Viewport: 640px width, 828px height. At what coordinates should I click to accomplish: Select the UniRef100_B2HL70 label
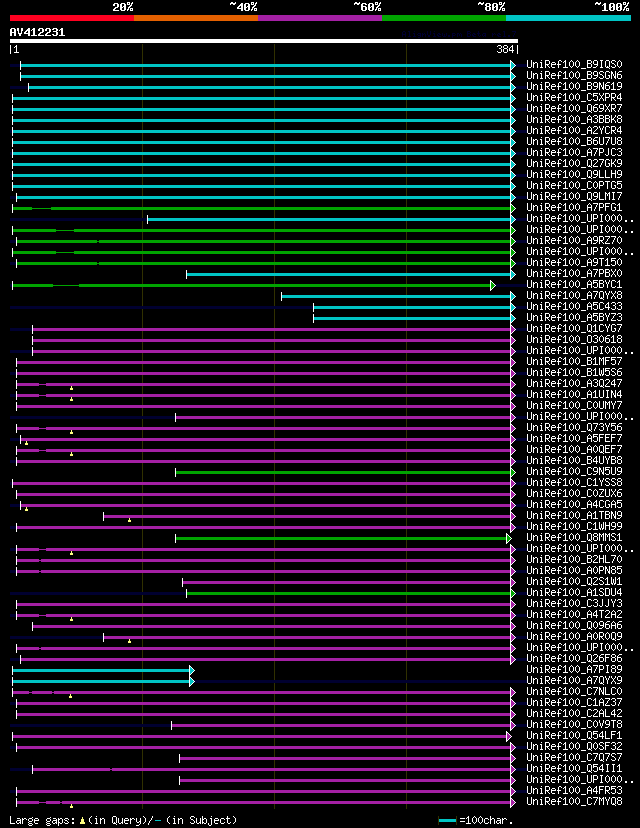[x=574, y=559]
